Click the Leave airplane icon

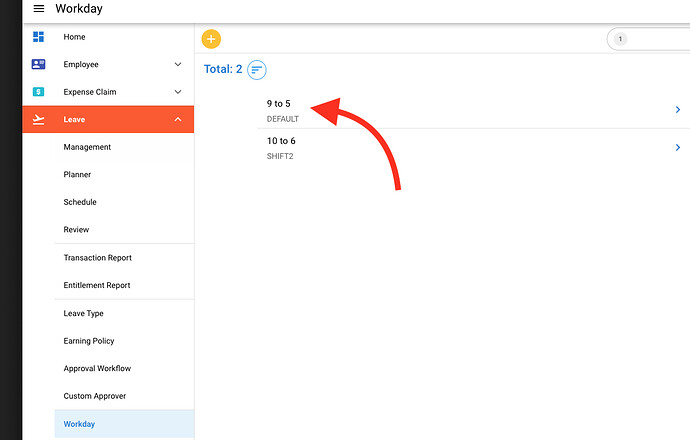pos(38,119)
